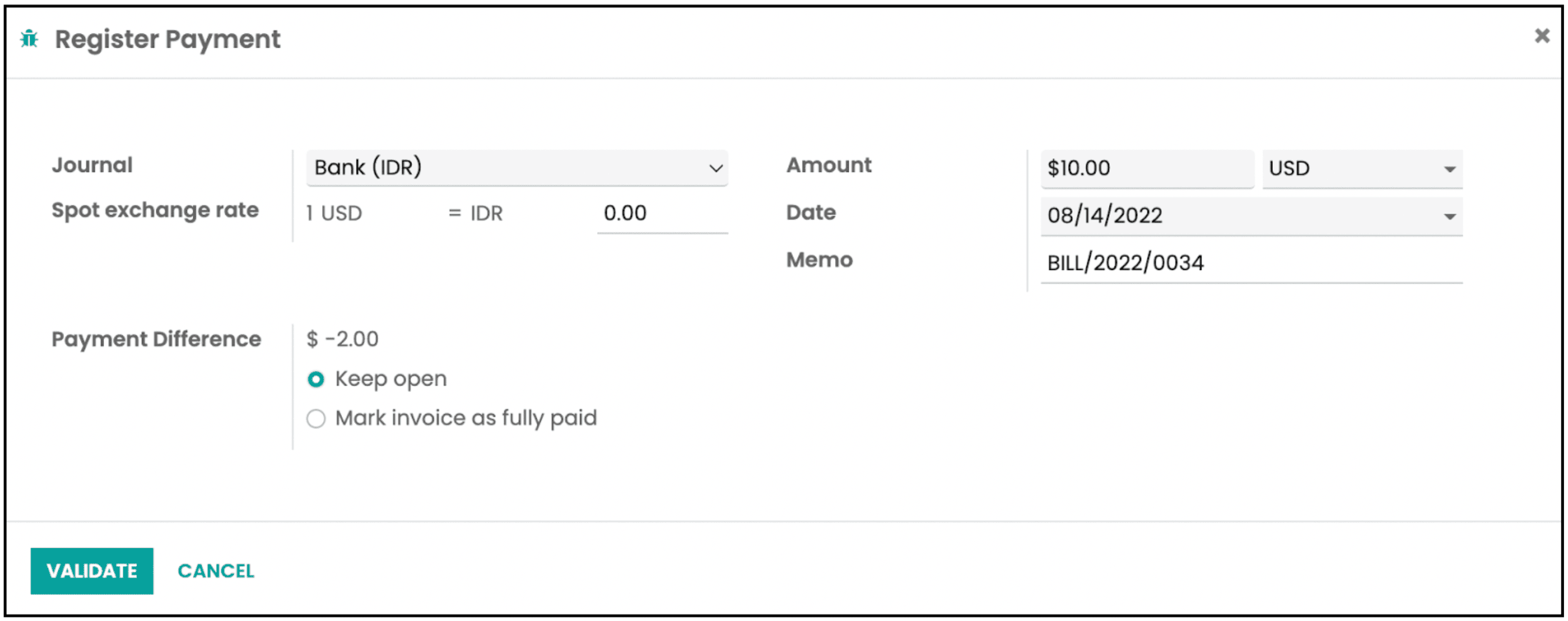Click the spot exchange rate 0.00 field

[662, 213]
